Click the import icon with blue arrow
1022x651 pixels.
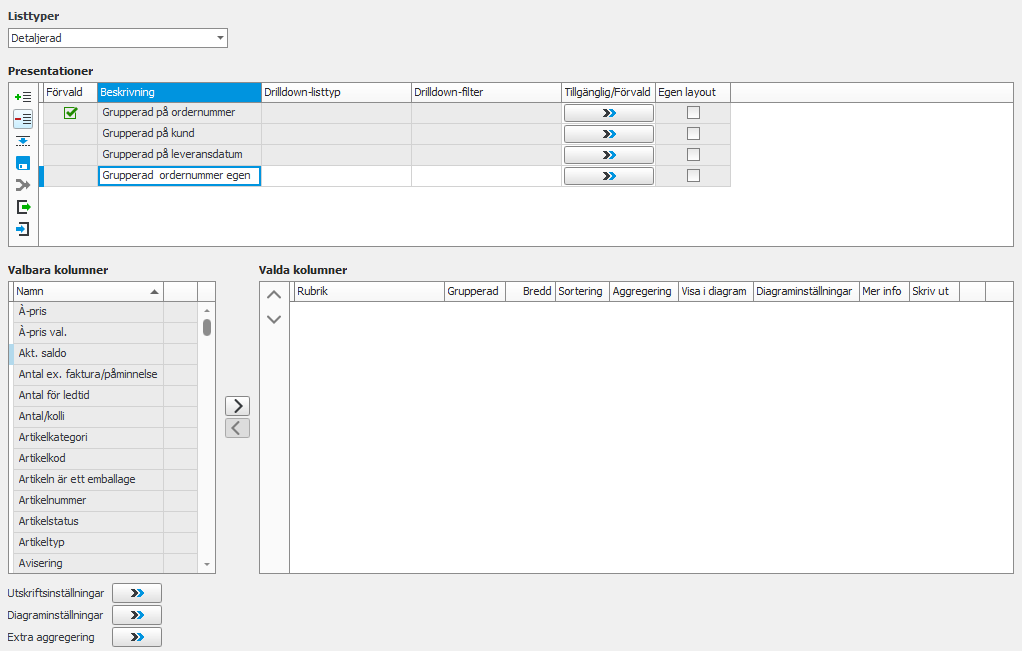tap(23, 229)
